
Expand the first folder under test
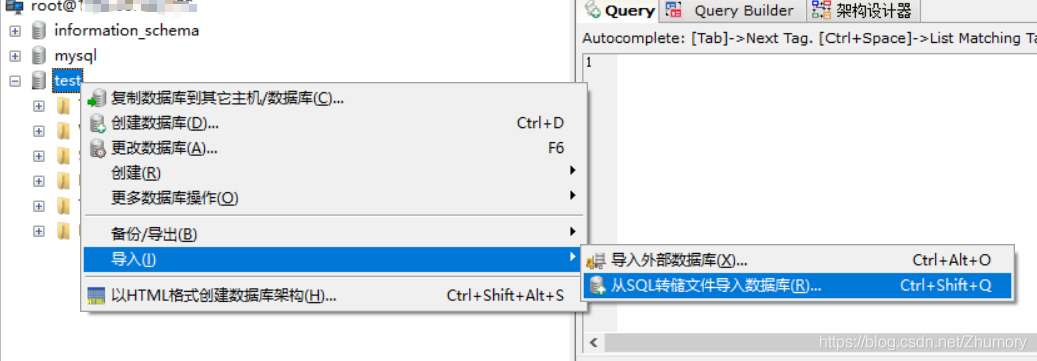point(39,106)
